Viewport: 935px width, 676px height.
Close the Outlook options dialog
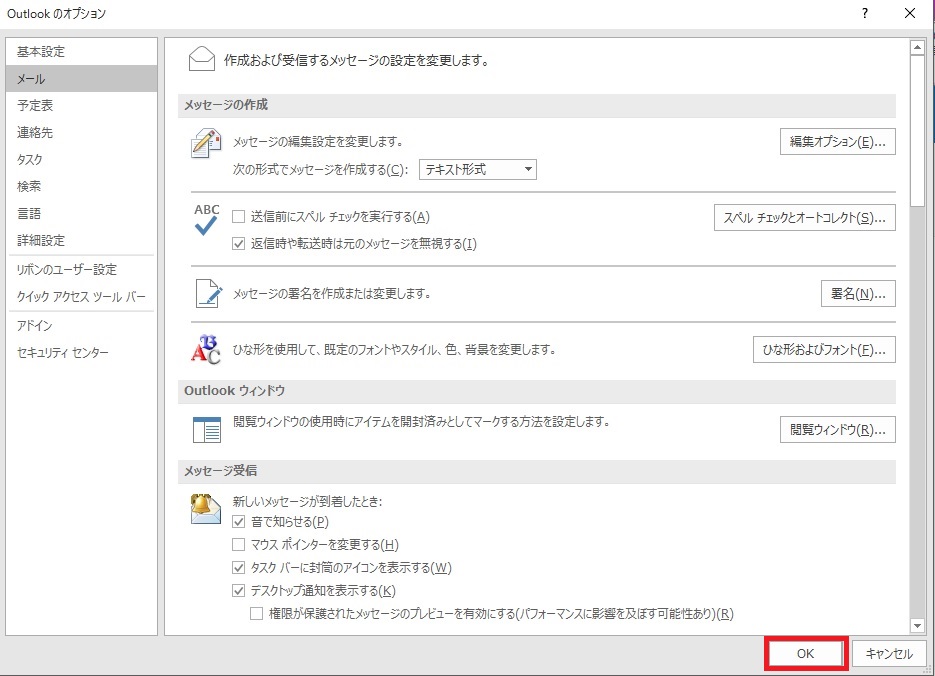tap(910, 13)
